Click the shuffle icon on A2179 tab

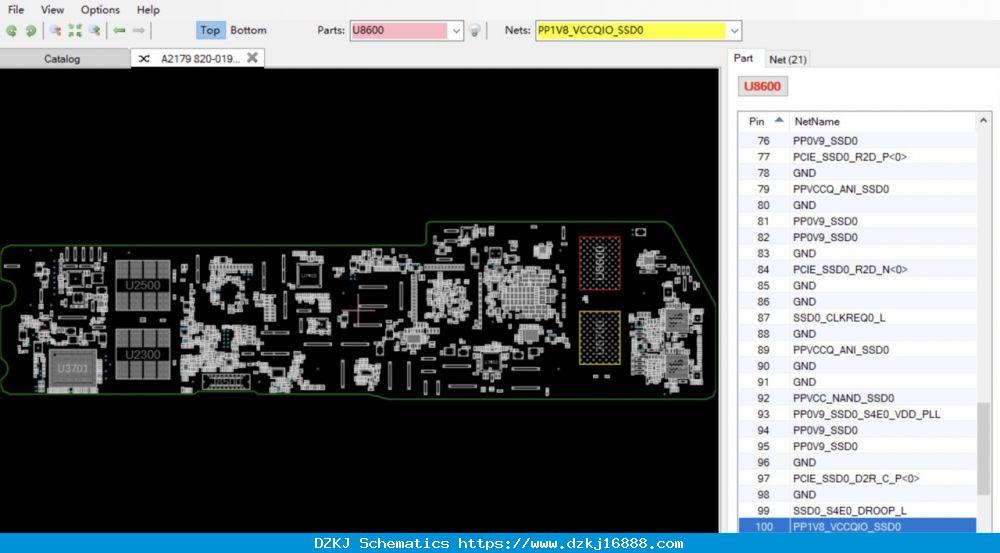click(x=144, y=59)
